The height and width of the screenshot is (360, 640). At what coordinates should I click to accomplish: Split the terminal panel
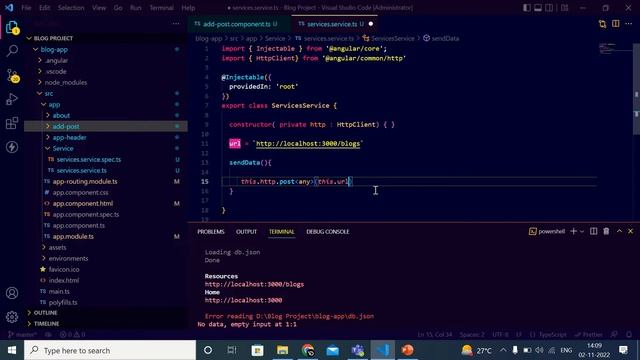tap(593, 231)
